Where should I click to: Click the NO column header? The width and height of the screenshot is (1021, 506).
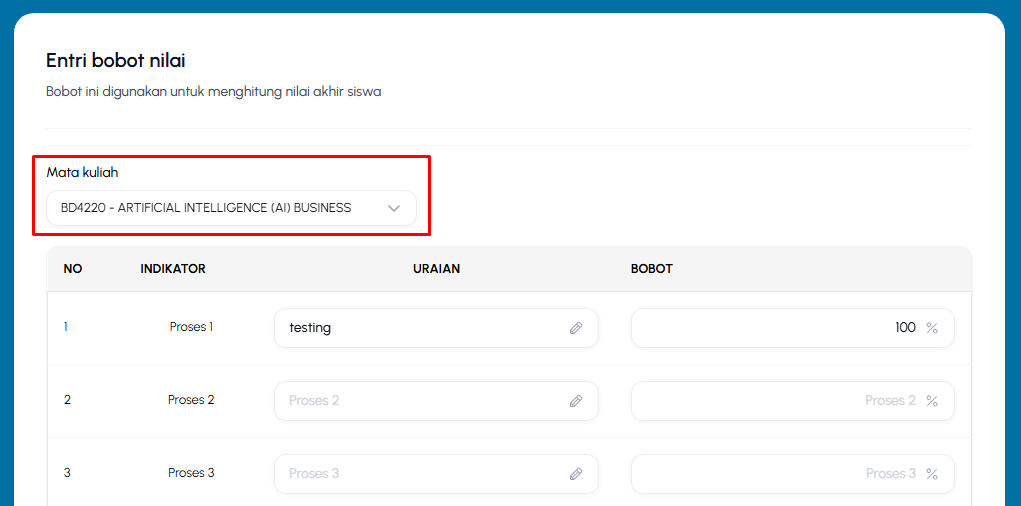[72, 269]
